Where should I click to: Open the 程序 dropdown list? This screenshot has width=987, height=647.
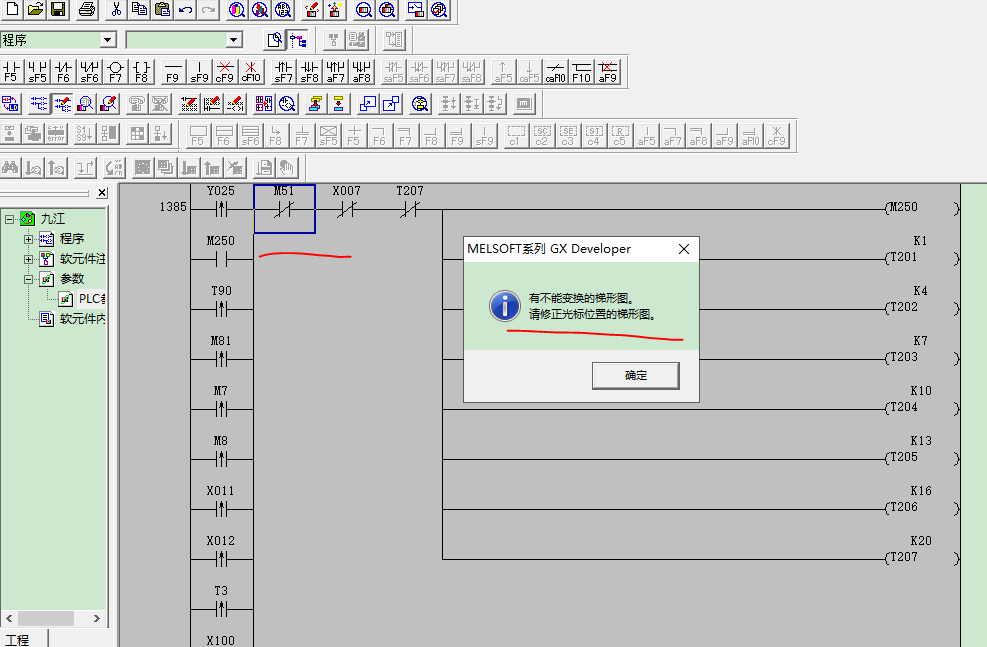coord(107,40)
